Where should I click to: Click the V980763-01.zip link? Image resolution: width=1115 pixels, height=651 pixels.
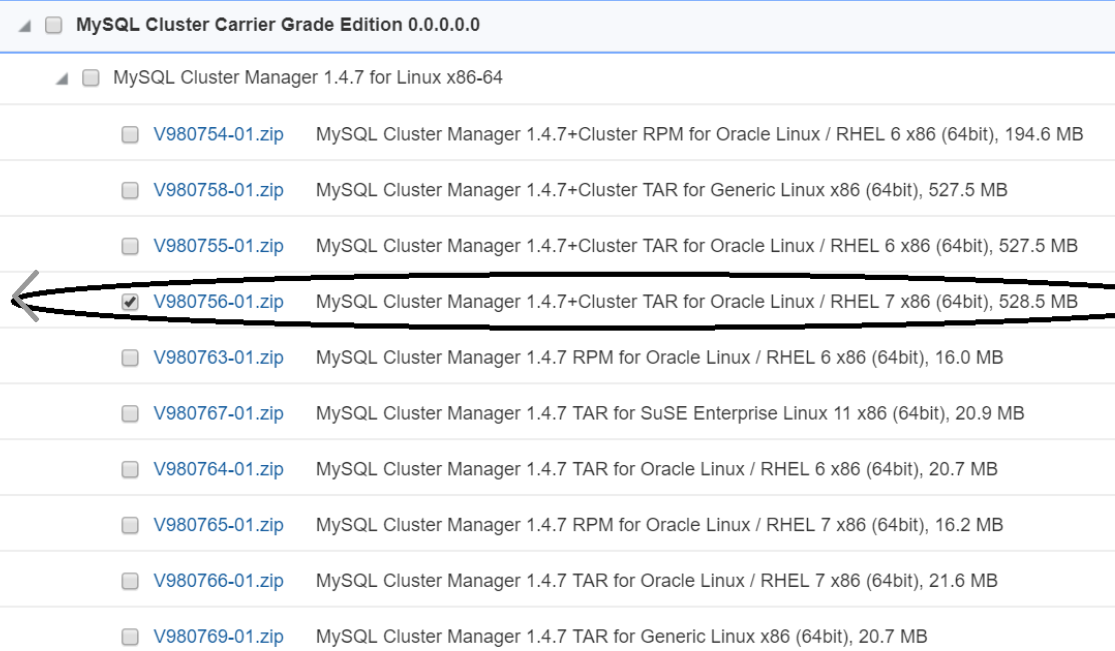218,357
